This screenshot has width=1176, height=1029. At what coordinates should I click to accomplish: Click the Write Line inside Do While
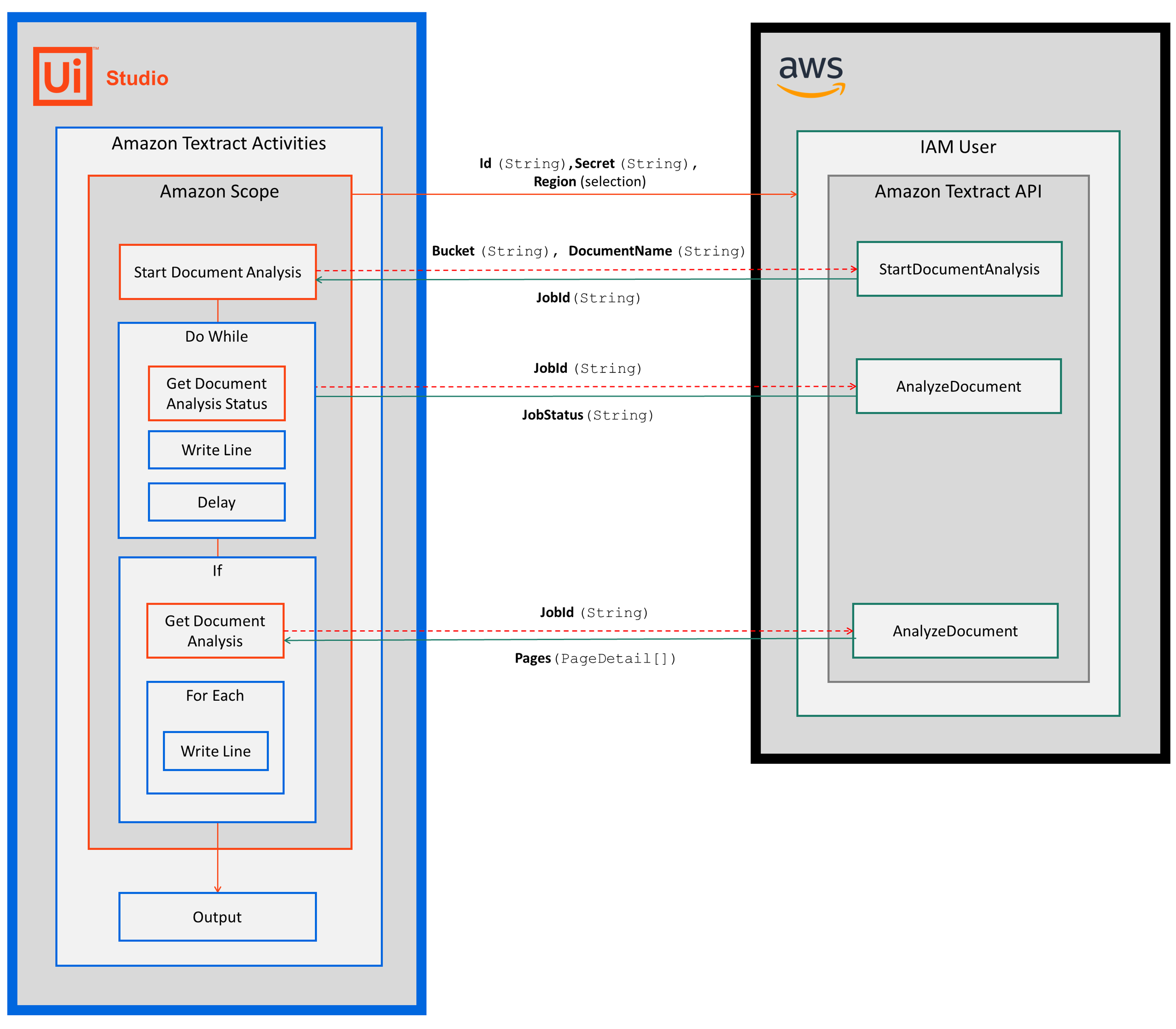tap(216, 450)
